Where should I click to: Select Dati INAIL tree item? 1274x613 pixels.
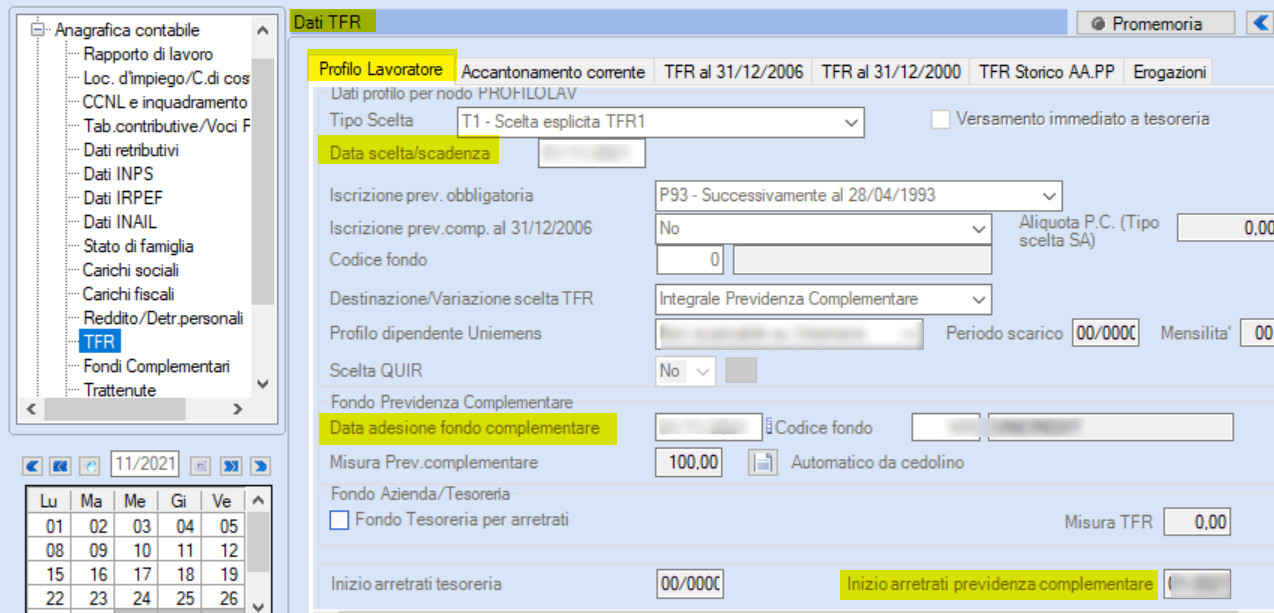tap(120, 222)
